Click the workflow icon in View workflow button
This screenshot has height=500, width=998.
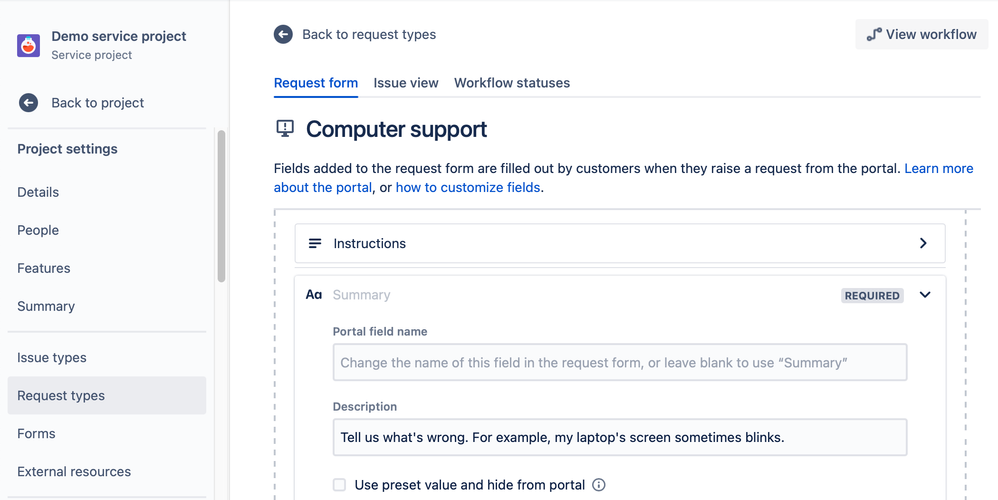coord(874,34)
